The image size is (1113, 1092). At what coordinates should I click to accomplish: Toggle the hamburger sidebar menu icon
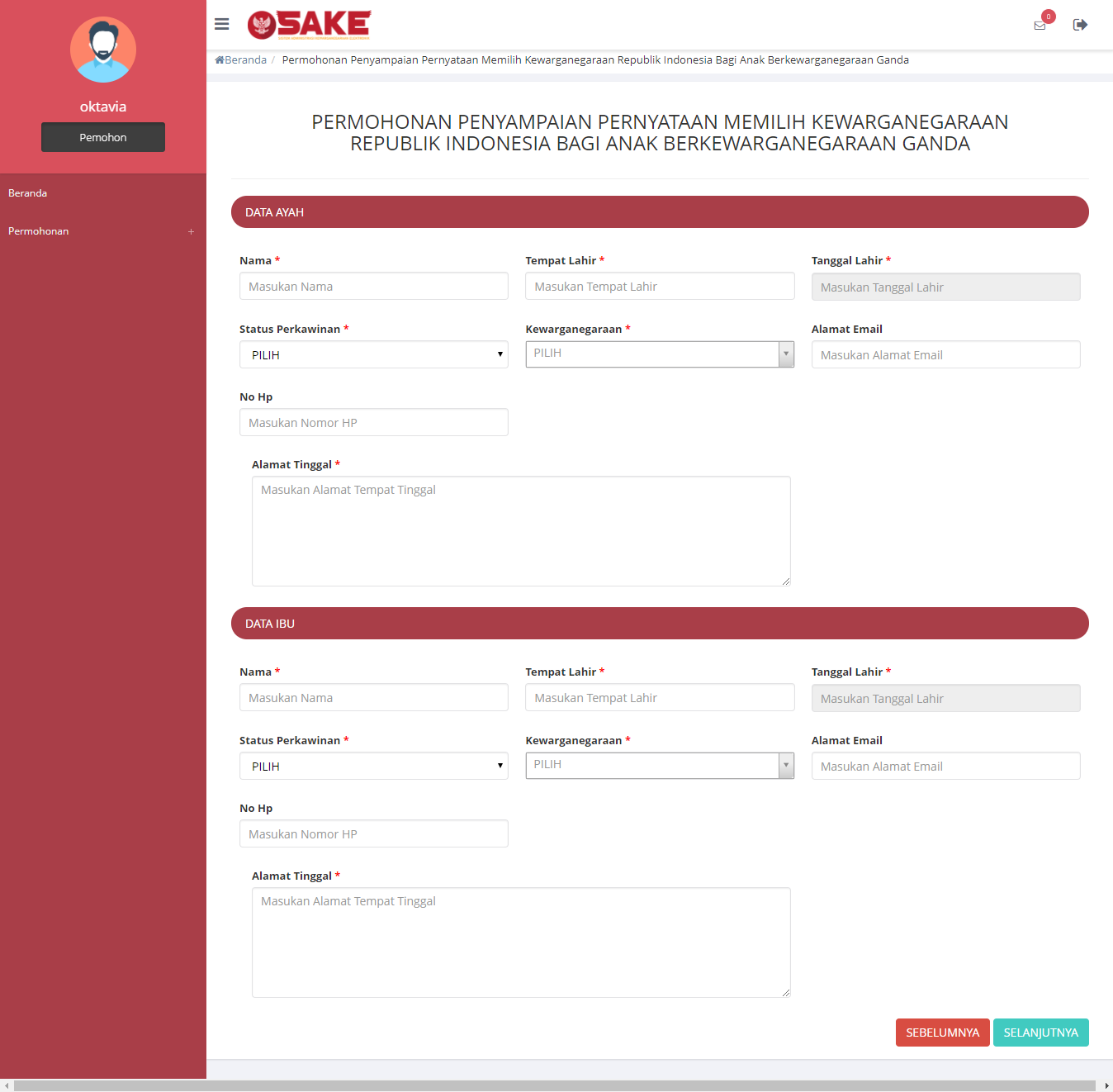click(x=221, y=24)
